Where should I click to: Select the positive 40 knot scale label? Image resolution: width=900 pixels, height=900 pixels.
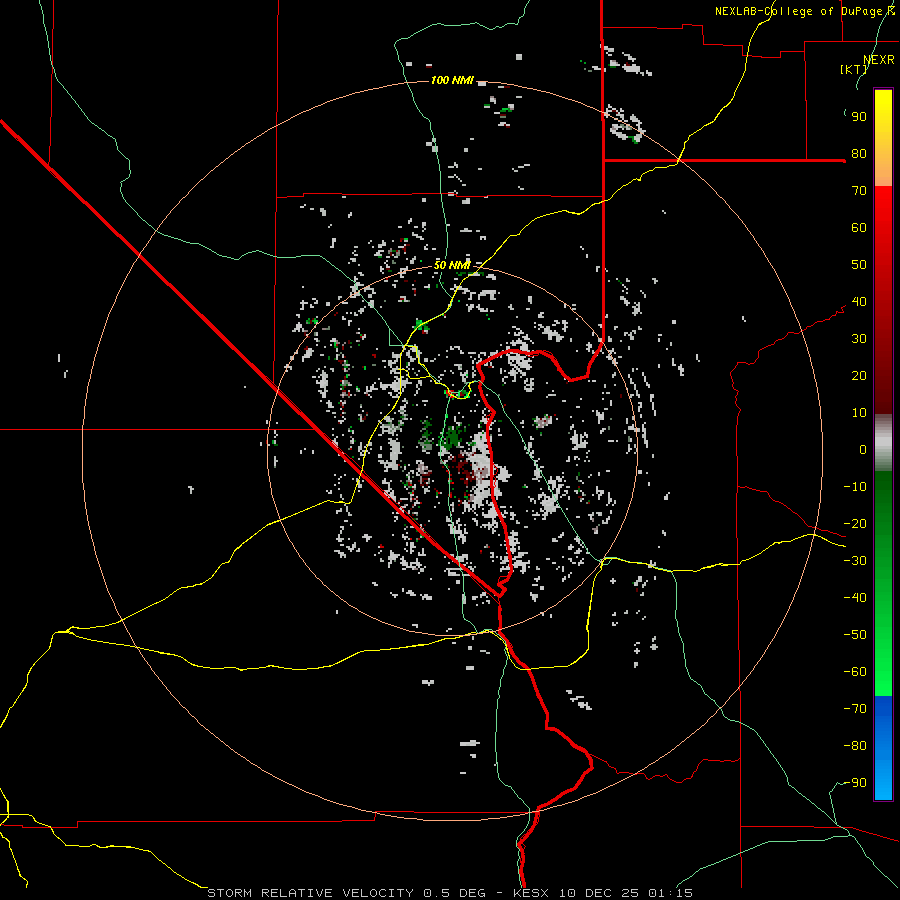coord(859,302)
